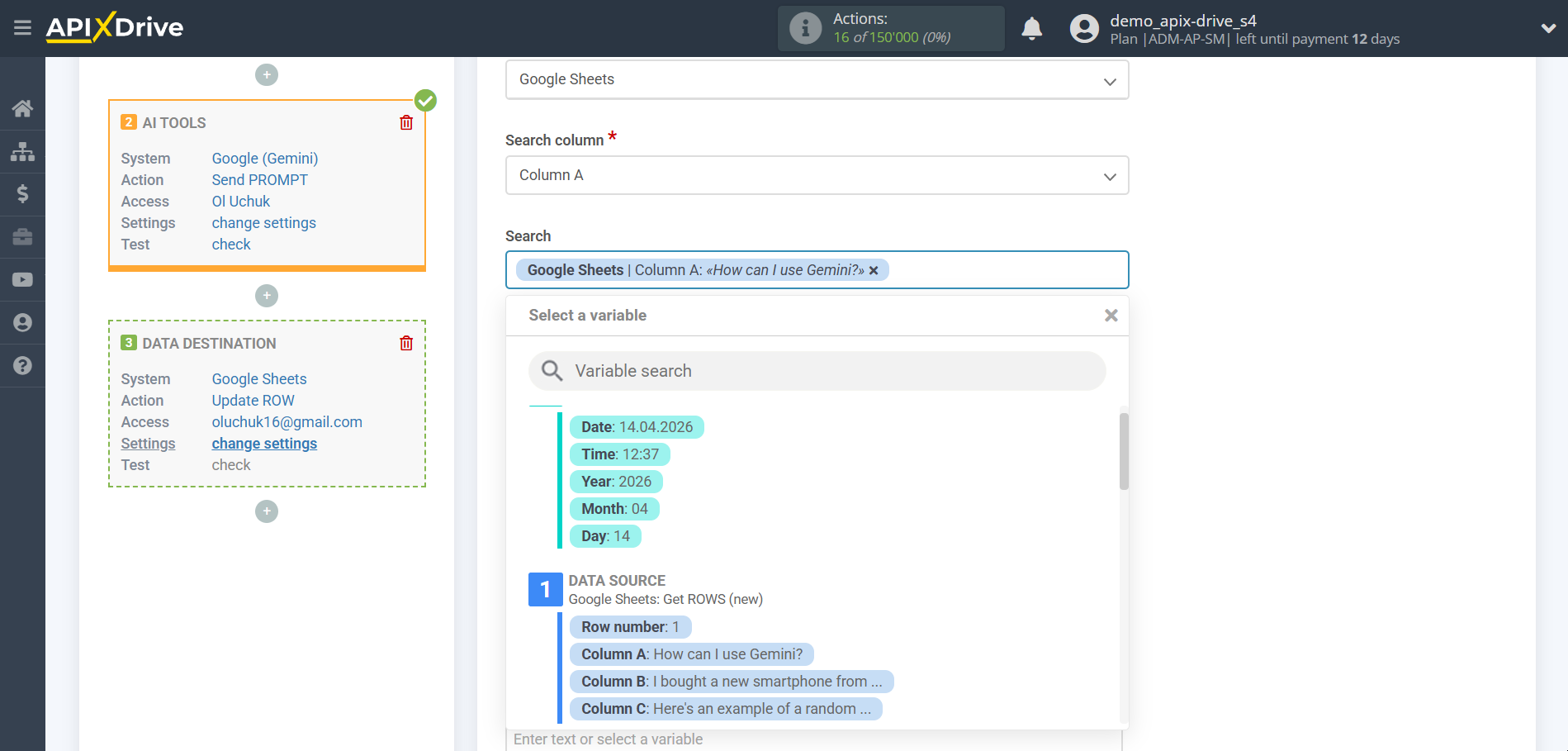This screenshot has width=1568, height=751.
Task: Click the variable list scrollbar
Action: click(1123, 451)
